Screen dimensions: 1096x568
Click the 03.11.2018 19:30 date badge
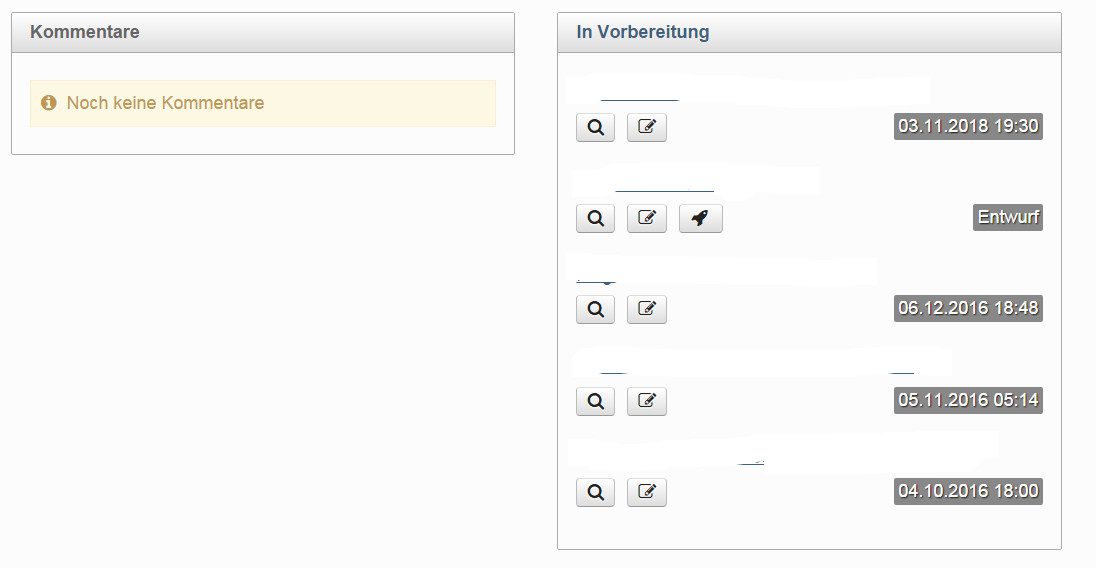[968, 126]
